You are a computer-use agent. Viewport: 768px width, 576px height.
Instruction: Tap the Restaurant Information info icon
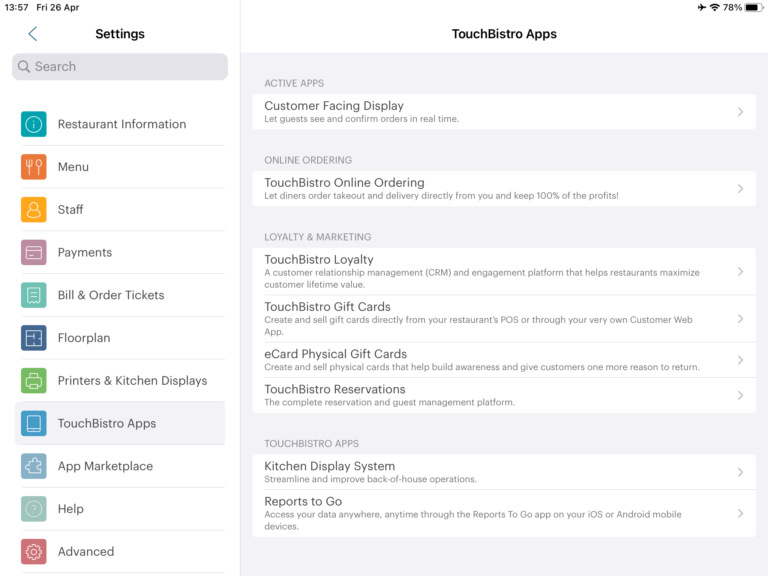click(x=34, y=124)
